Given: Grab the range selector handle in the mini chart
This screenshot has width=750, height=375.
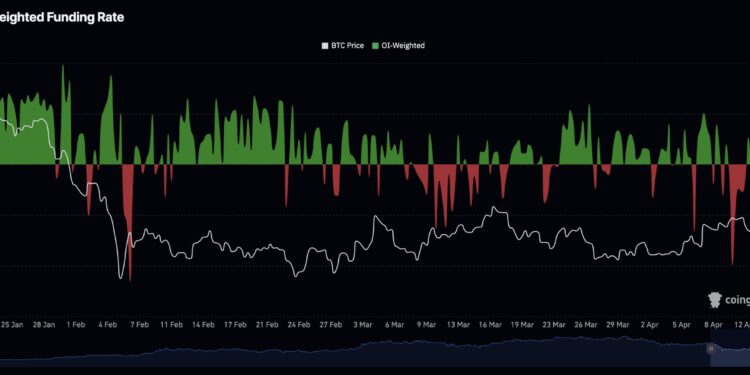Looking at the screenshot, I should click(711, 349).
